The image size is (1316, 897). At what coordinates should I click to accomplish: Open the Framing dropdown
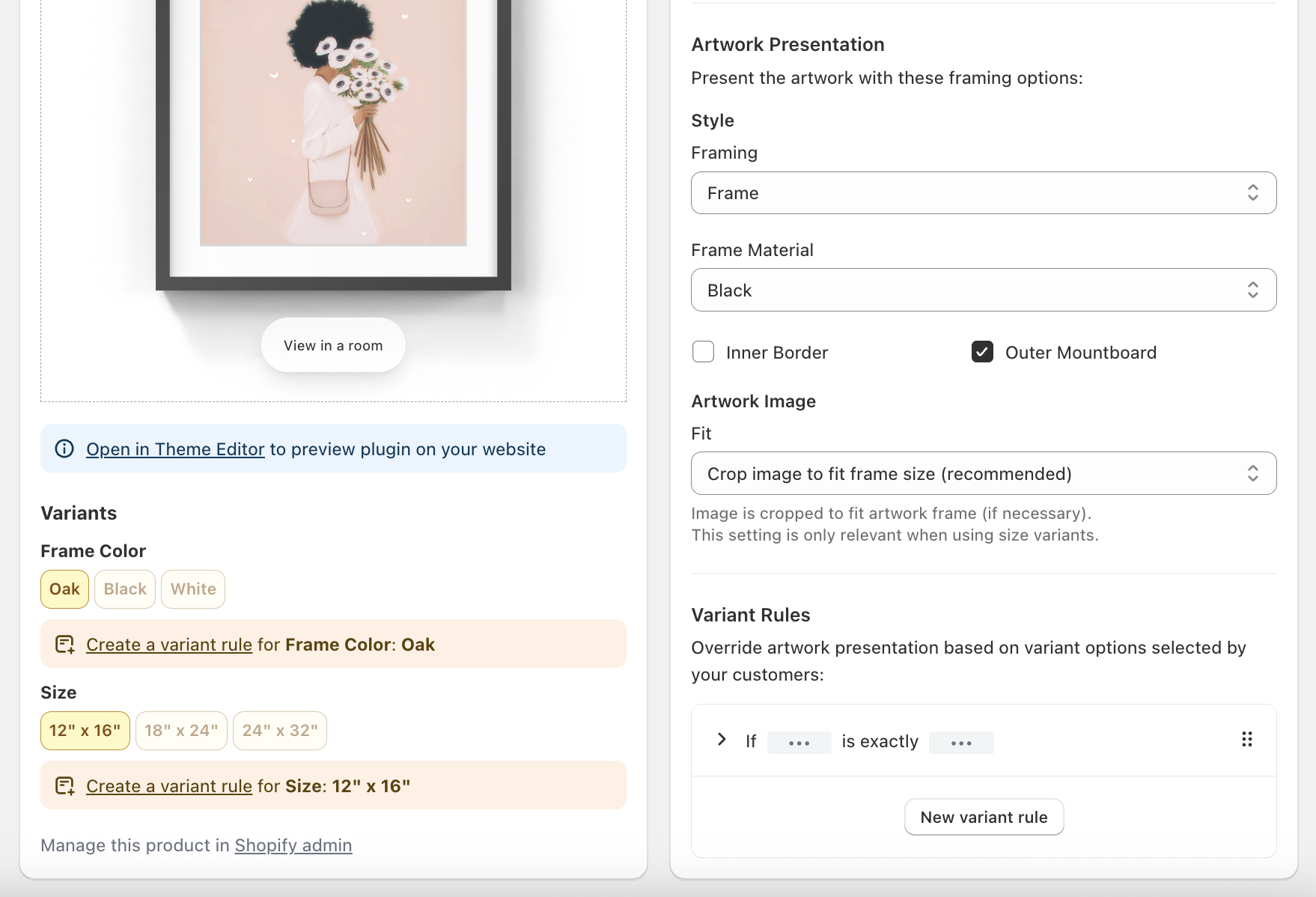click(983, 193)
